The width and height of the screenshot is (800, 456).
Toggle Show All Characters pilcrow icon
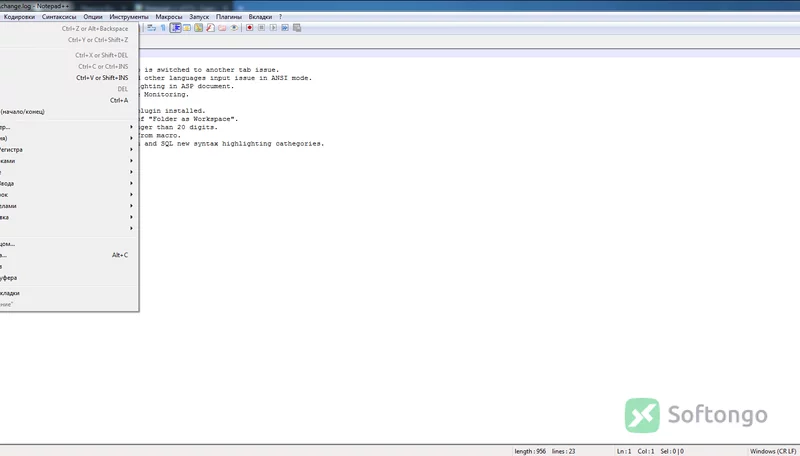[x=163, y=28]
